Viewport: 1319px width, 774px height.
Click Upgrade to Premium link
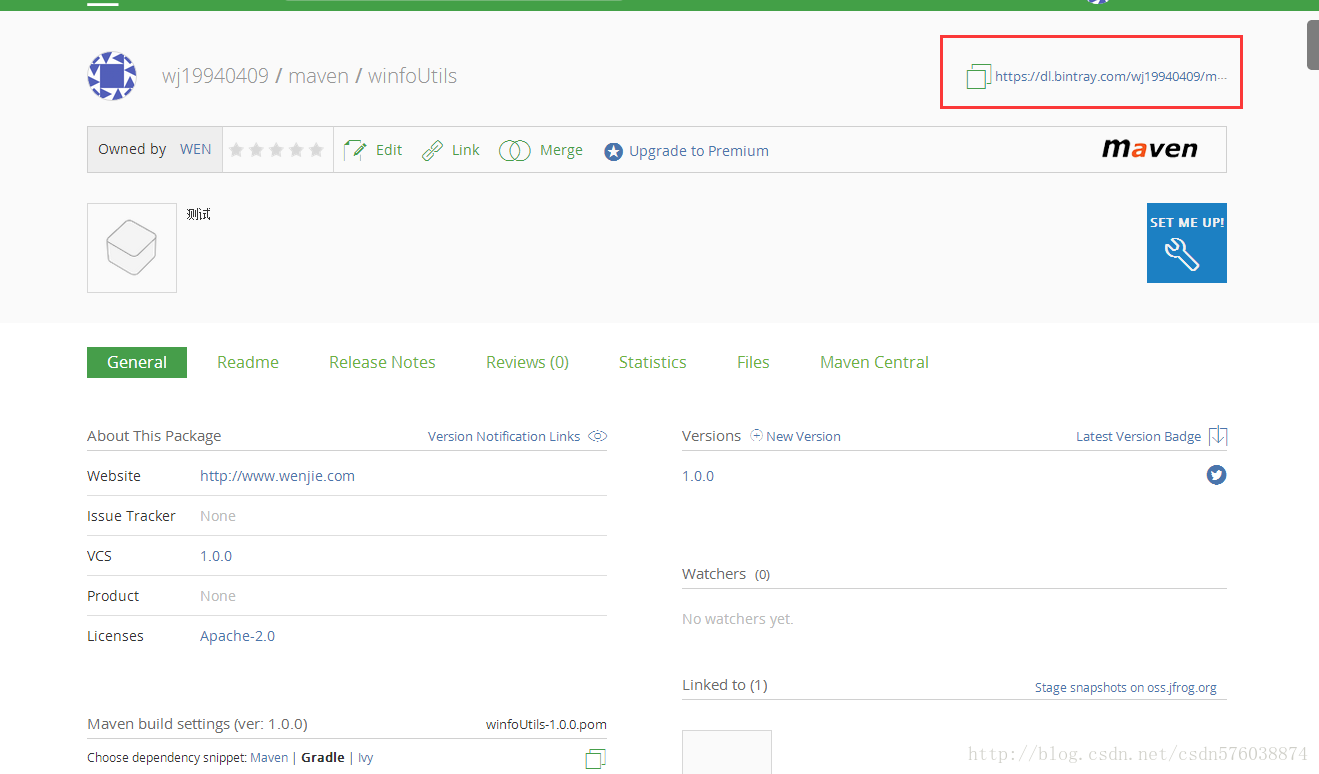click(698, 151)
